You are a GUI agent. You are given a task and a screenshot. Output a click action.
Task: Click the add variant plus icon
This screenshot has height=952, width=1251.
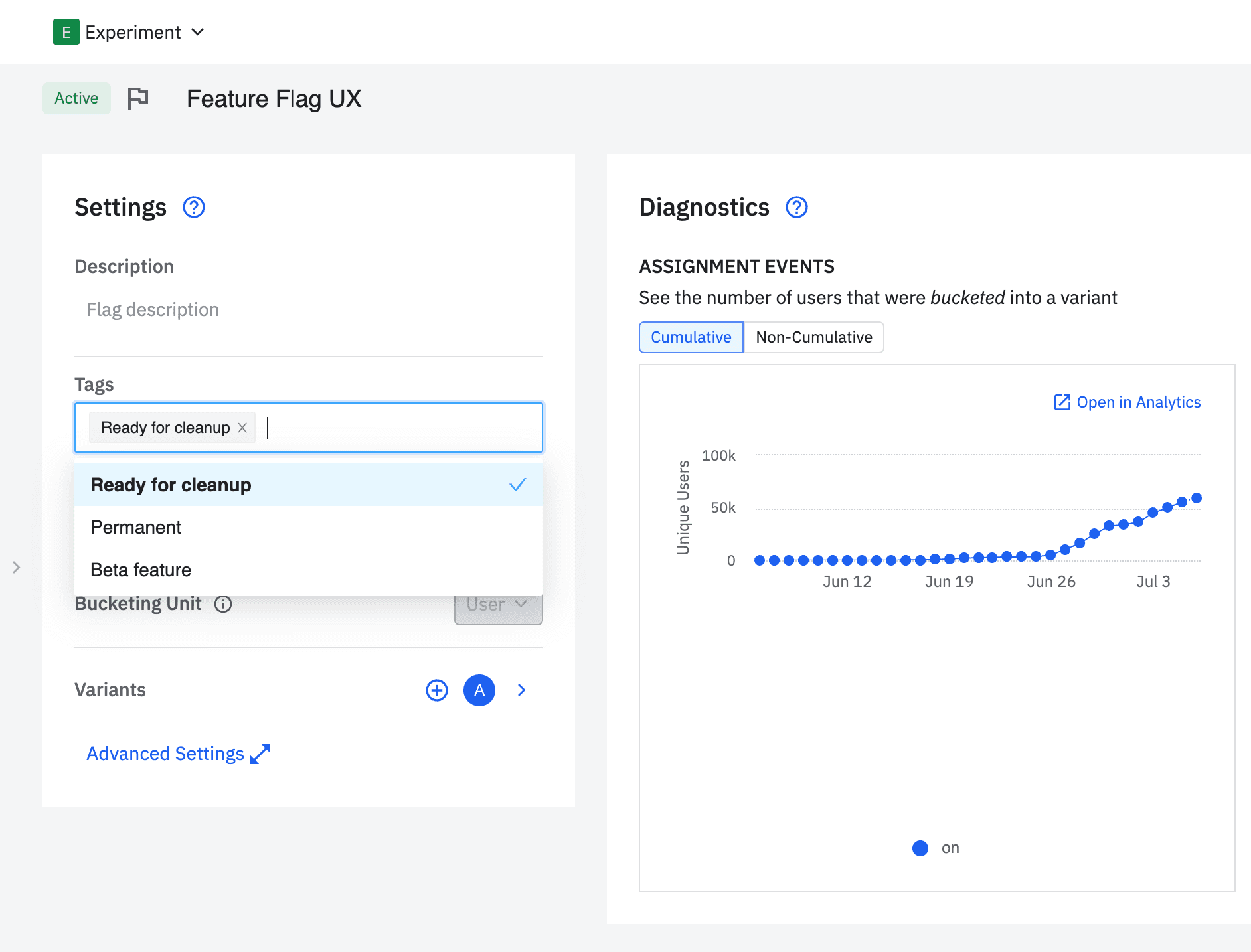[436, 690]
